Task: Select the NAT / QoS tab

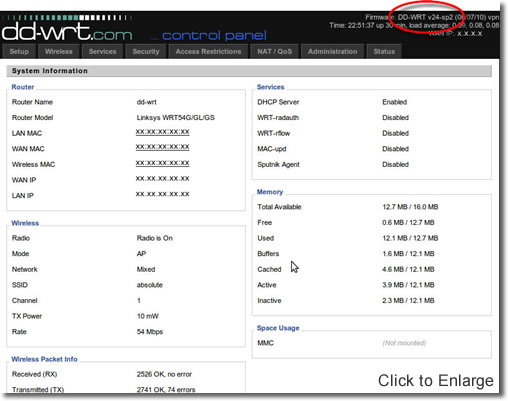Action: coord(274,52)
